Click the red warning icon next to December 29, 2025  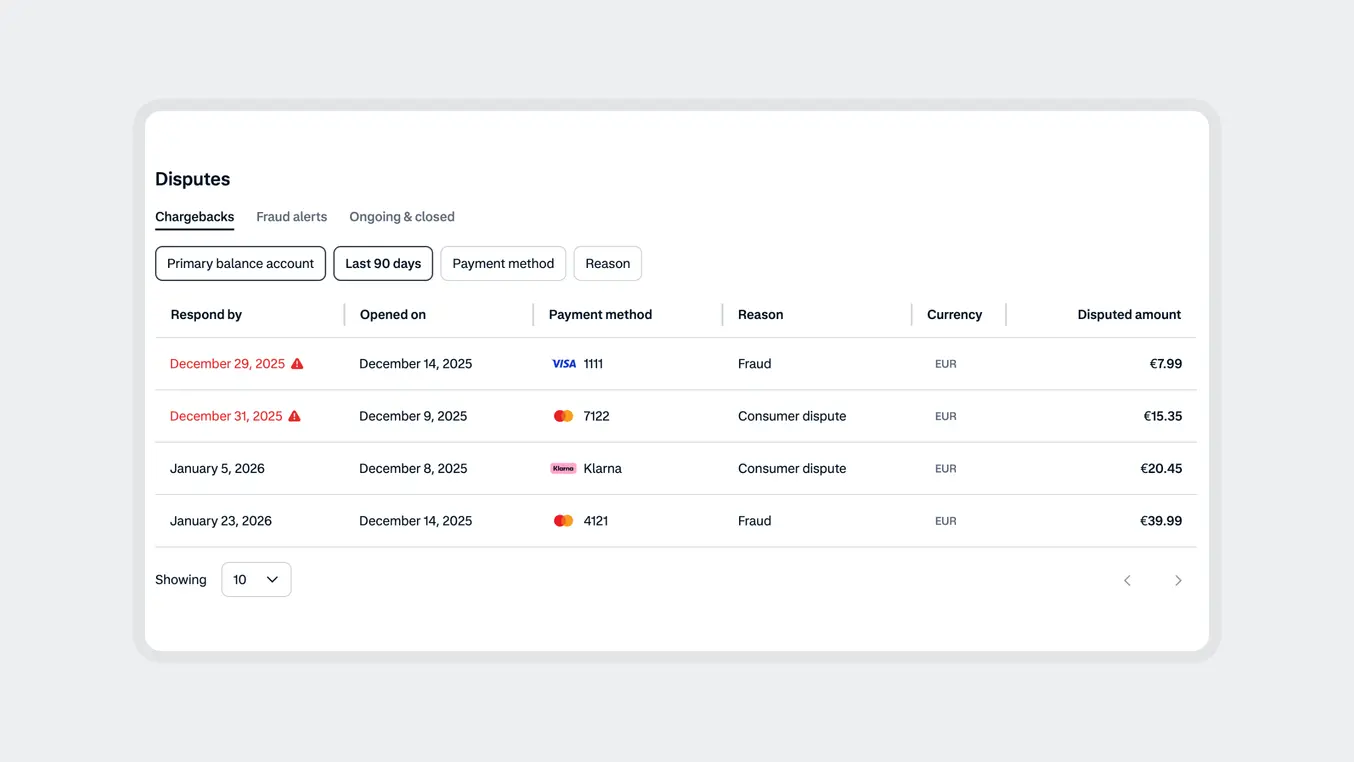pyautogui.click(x=296, y=363)
